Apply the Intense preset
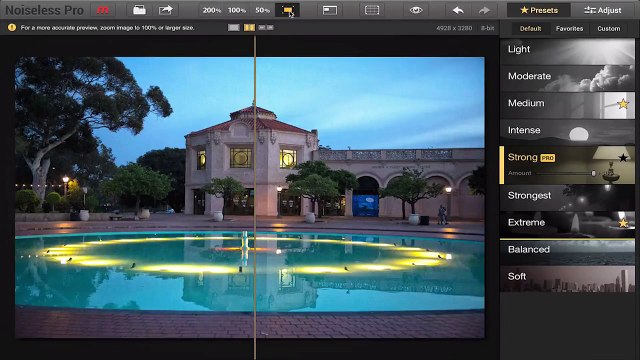Viewport: 640px width, 360px height. click(567, 132)
